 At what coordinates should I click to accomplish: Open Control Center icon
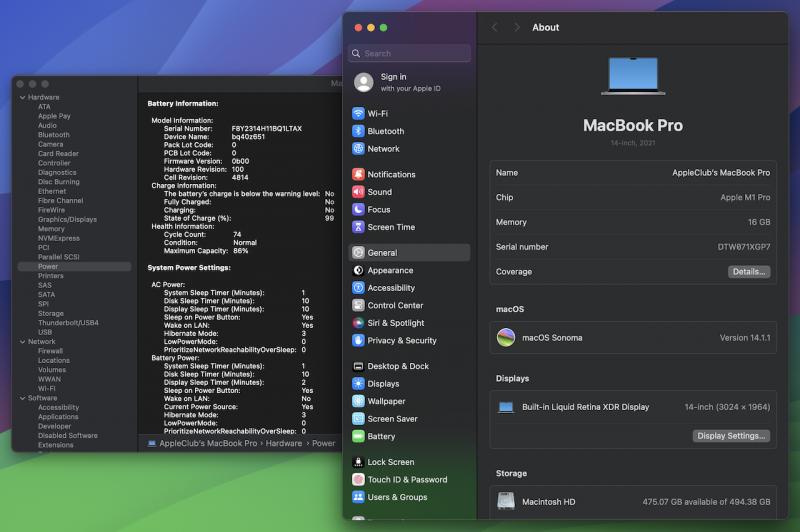(358, 305)
